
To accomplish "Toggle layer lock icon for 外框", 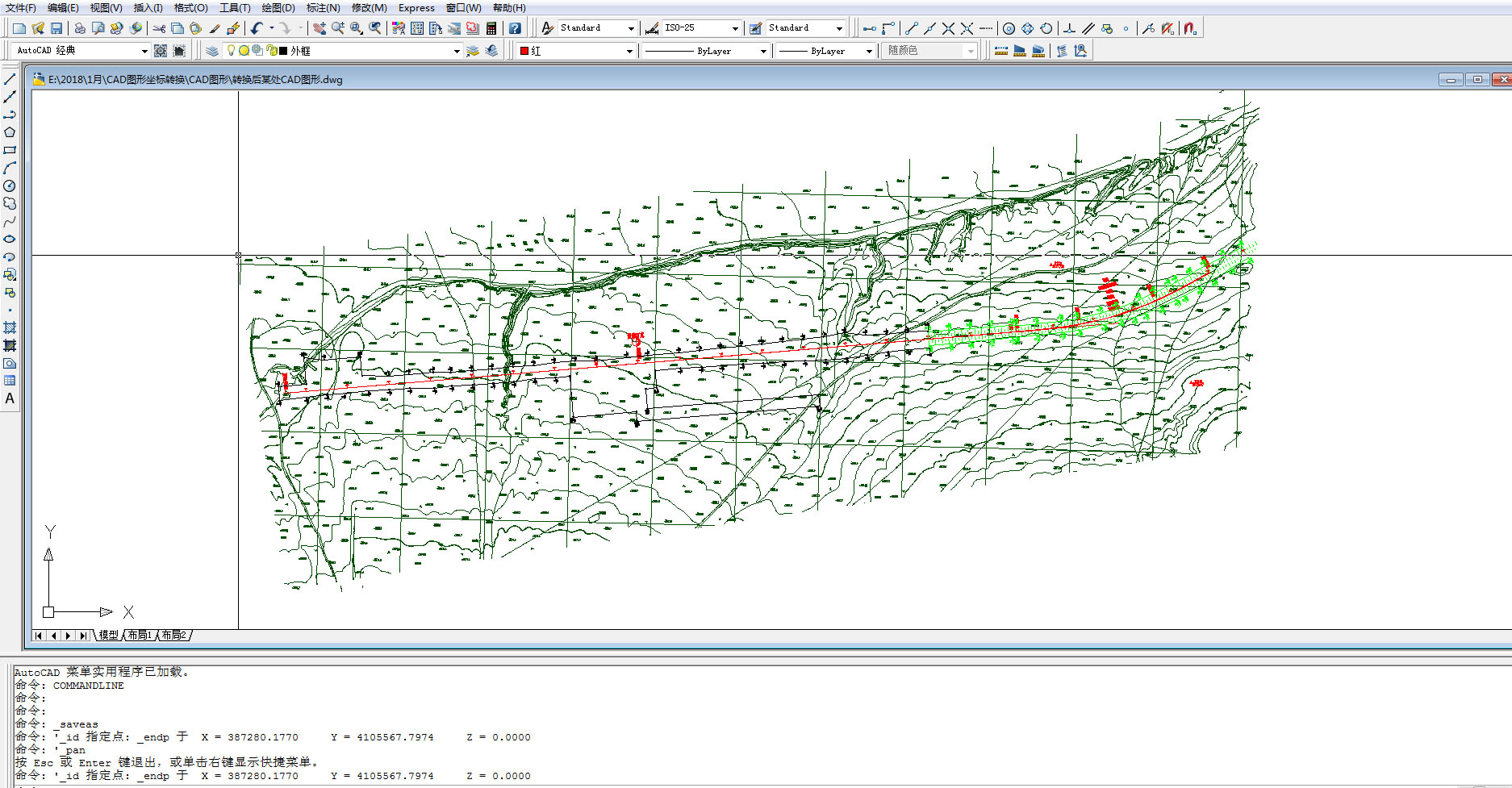I will point(272,50).
